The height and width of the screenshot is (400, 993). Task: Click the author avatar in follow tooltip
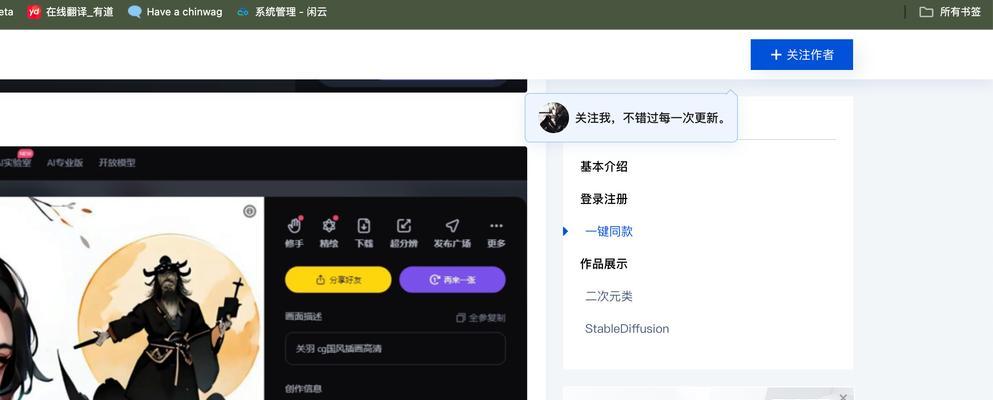[x=553, y=118]
